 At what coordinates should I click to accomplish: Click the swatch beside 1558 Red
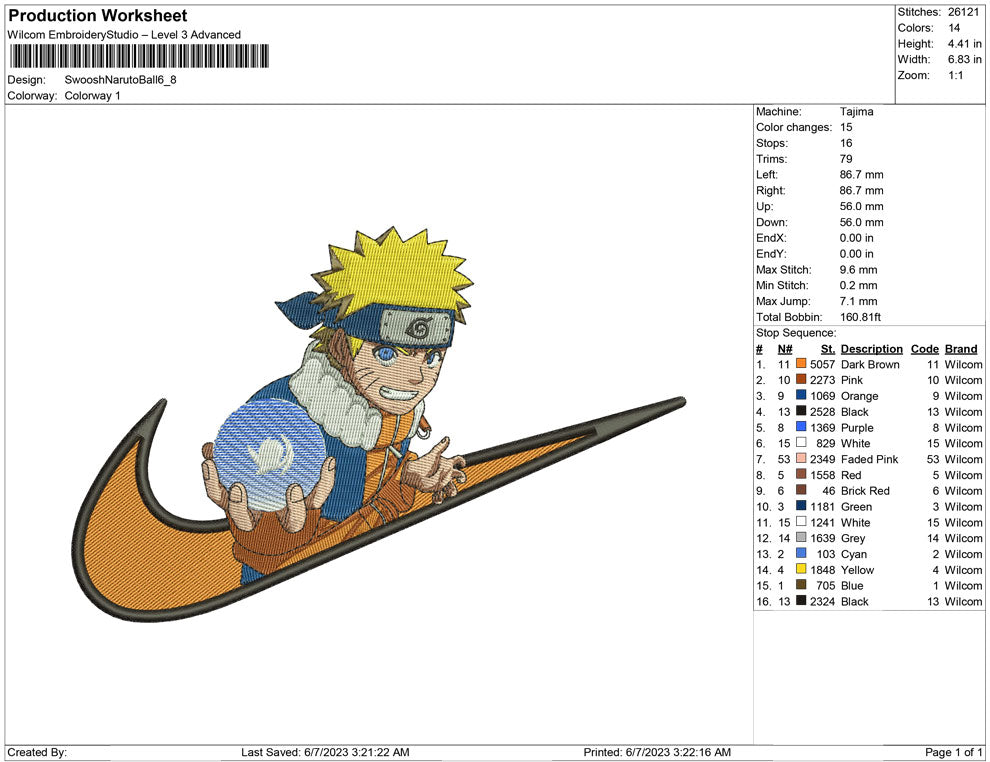point(801,474)
